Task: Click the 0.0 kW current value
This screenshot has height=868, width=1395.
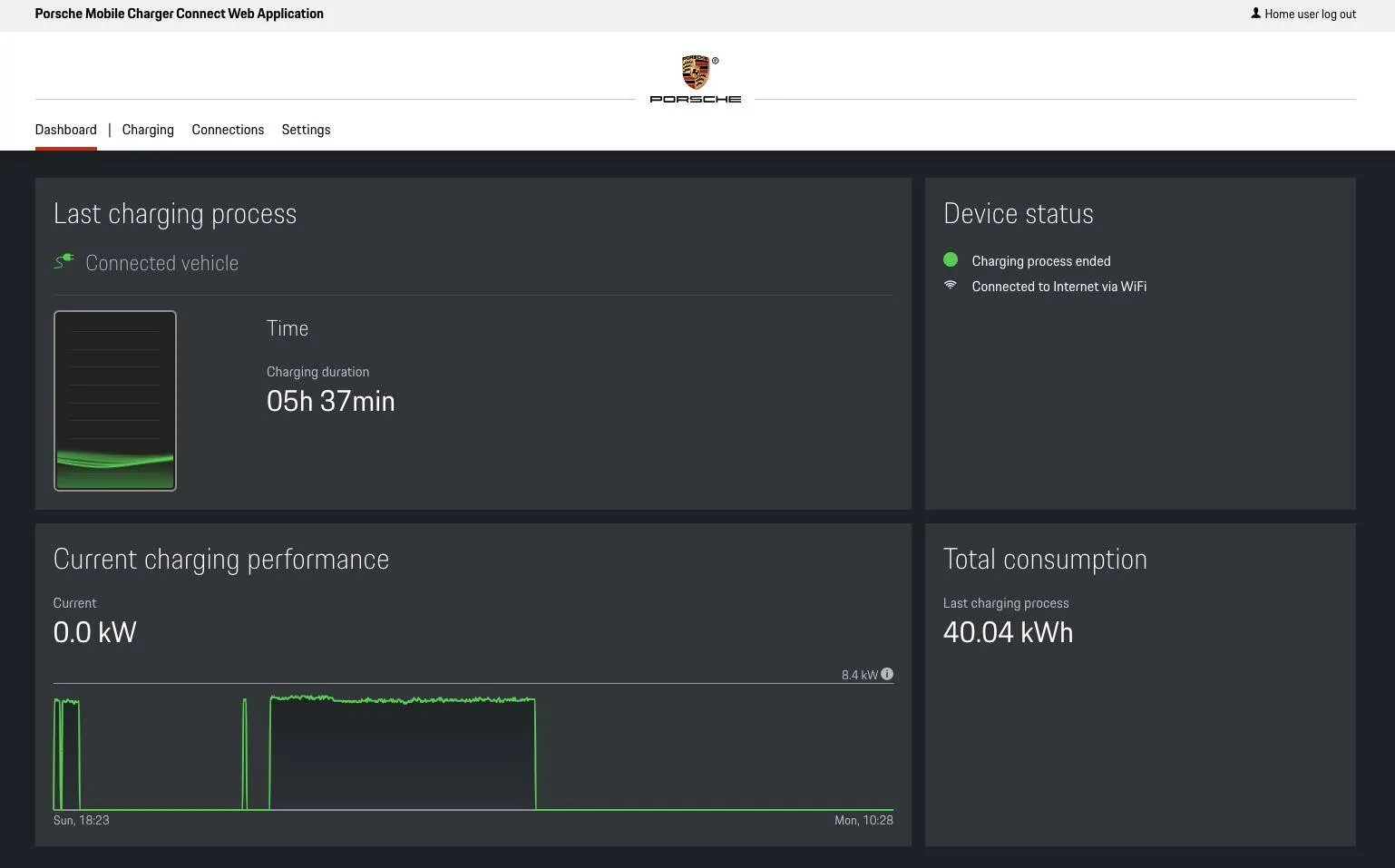Action: (x=95, y=632)
